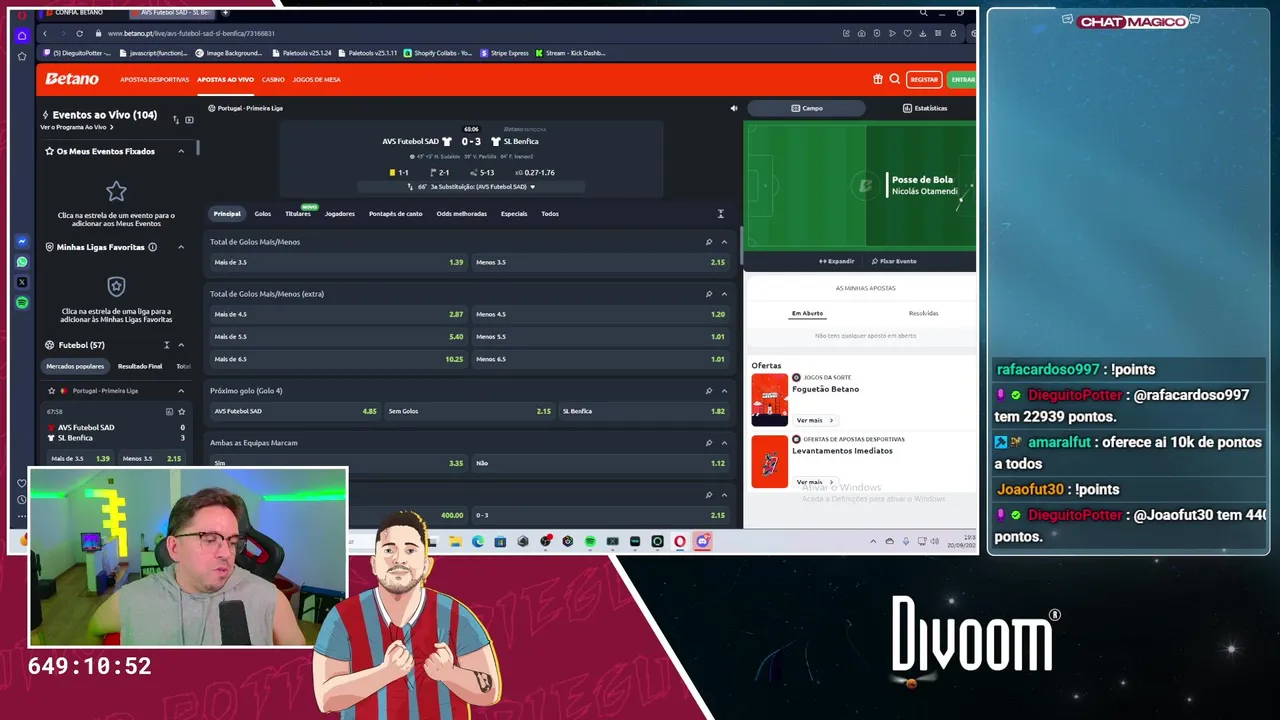The image size is (1280, 720).
Task: Open Opera sidebar X (Twitter) icon
Action: pyautogui.click(x=22, y=282)
